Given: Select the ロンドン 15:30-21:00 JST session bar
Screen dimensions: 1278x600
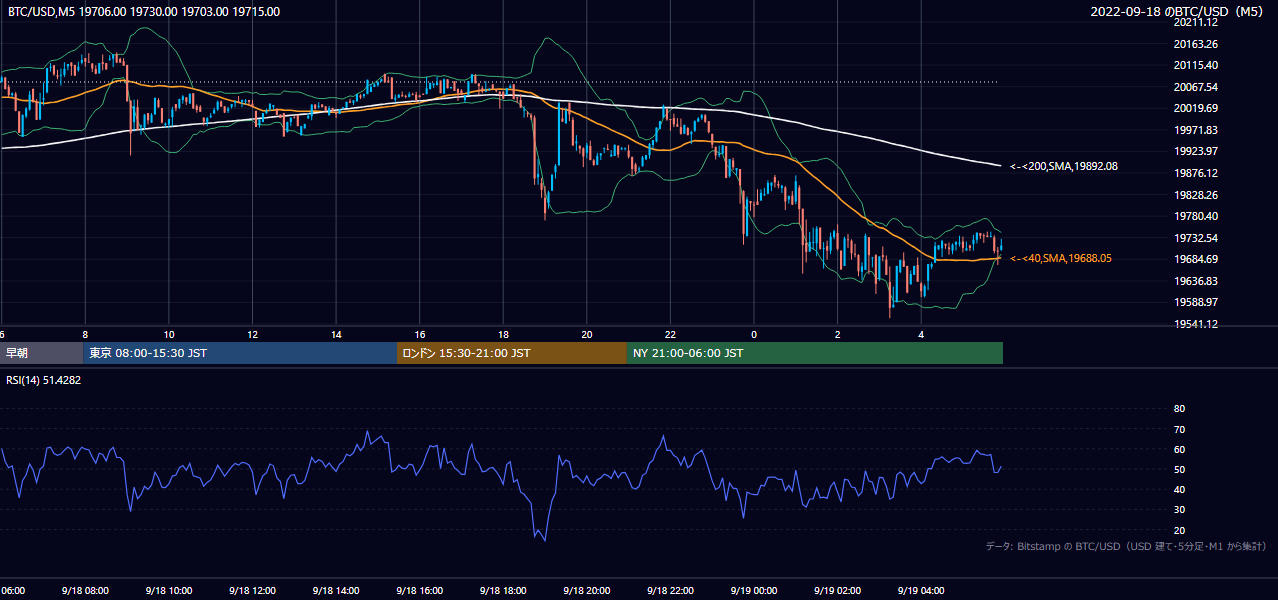Looking at the screenshot, I should pos(512,353).
